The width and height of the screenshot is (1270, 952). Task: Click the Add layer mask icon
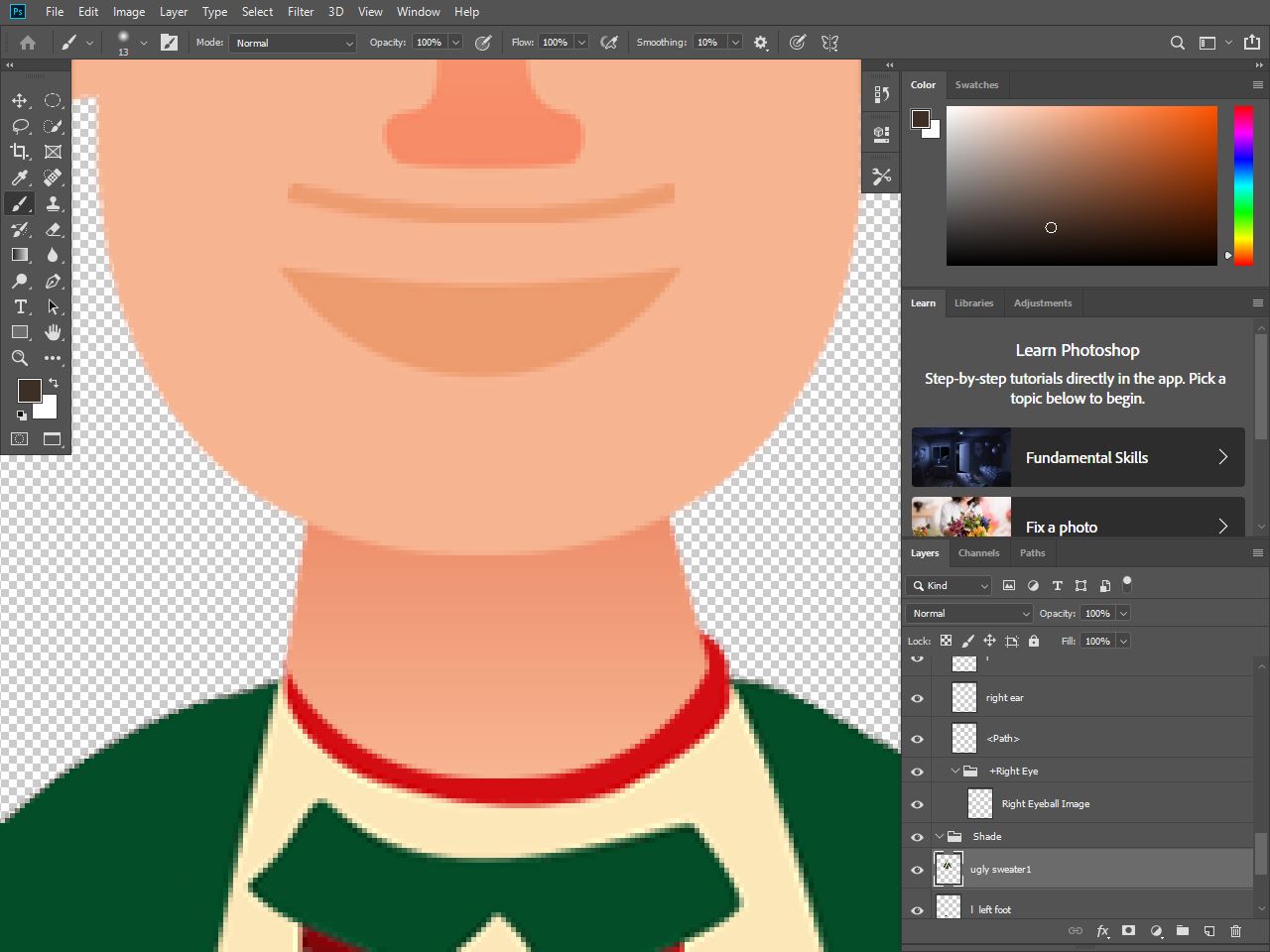pos(1128,931)
